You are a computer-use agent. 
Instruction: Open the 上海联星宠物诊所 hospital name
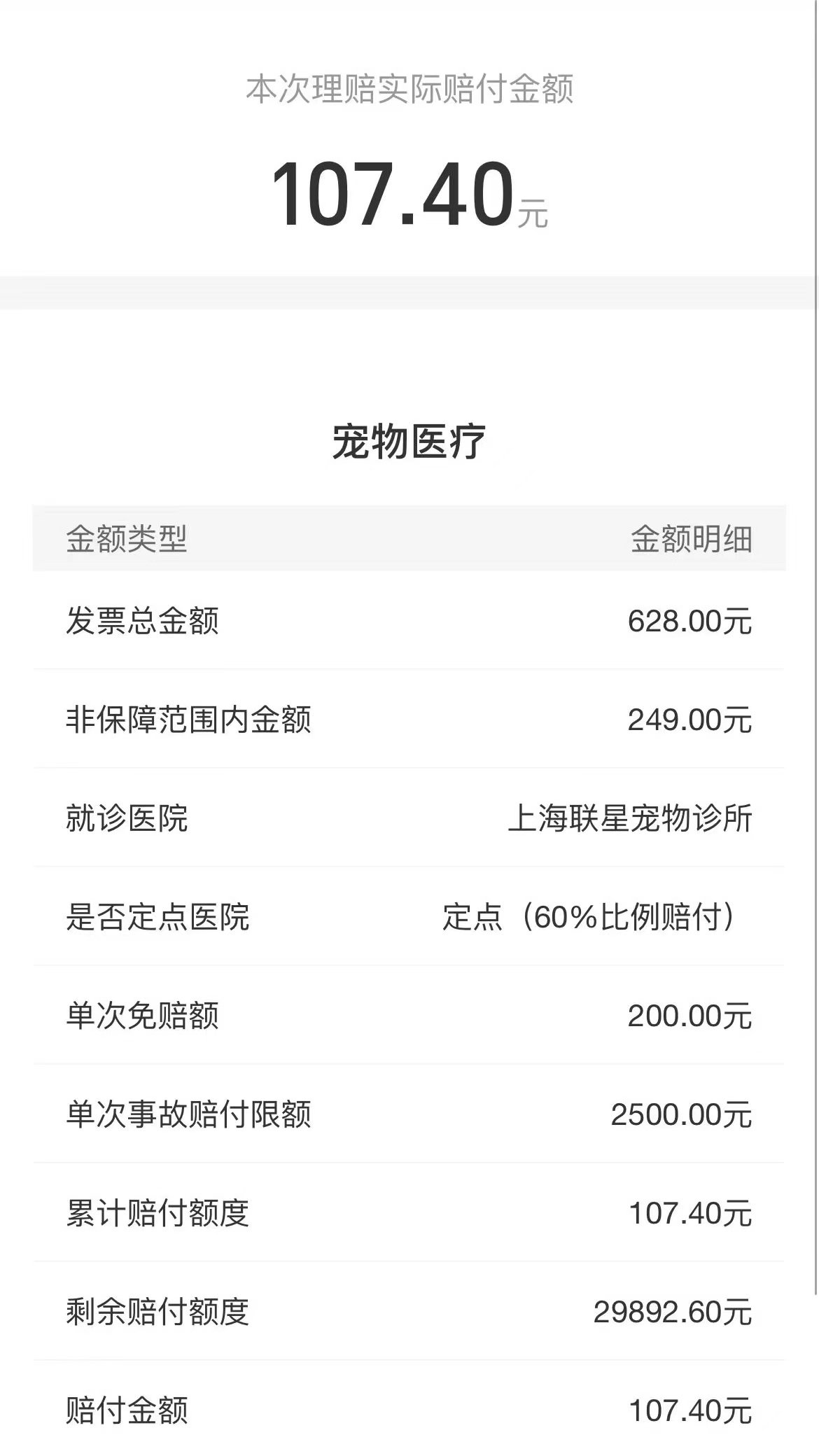click(630, 818)
